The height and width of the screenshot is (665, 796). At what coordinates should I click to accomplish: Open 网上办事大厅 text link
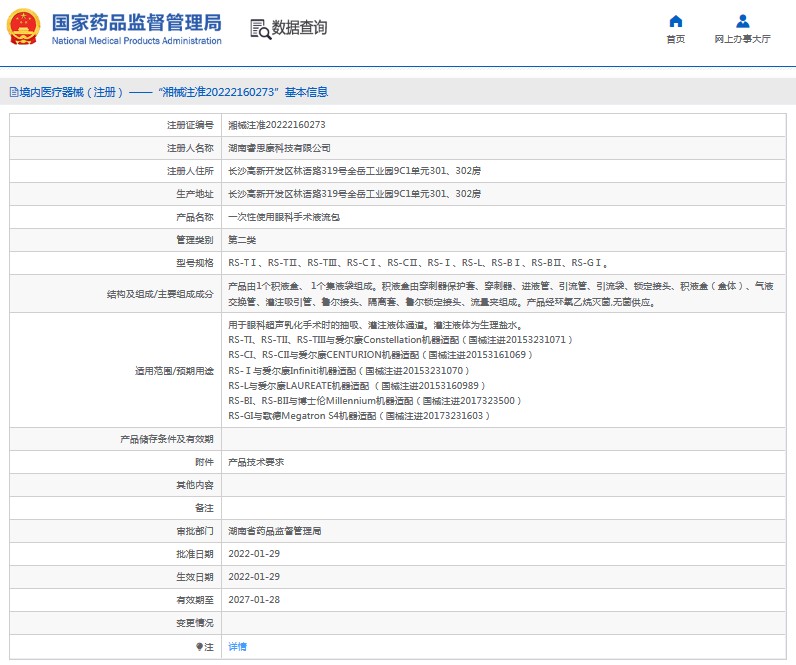[x=742, y=40]
